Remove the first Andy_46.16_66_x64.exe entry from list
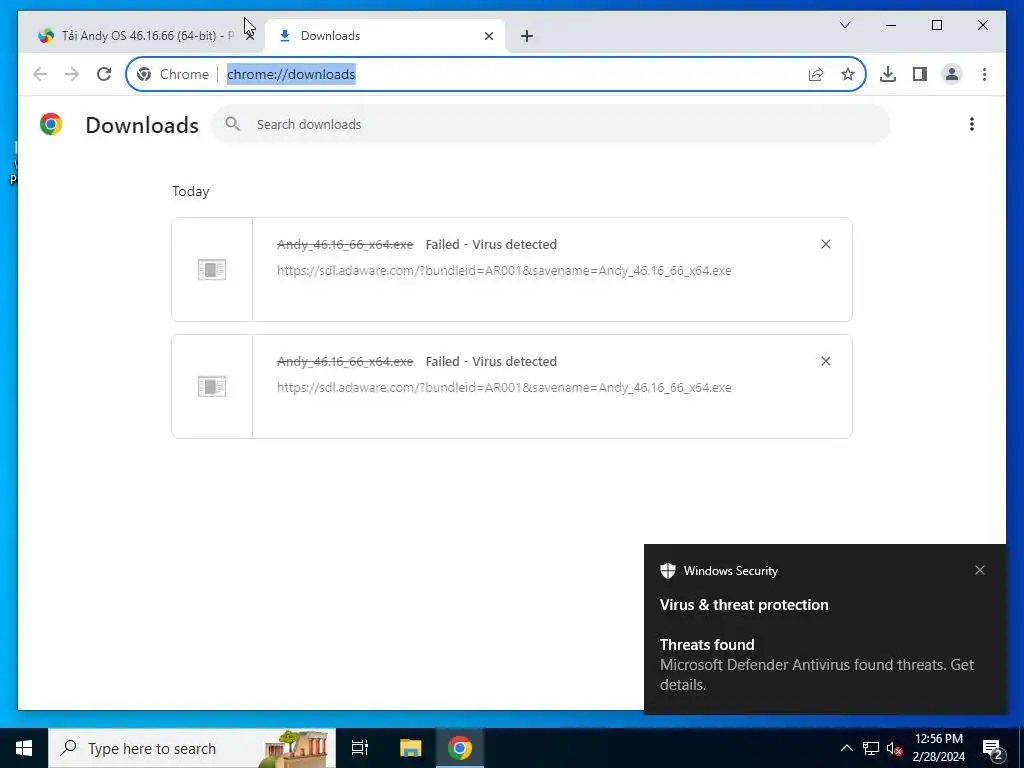Image resolution: width=1024 pixels, height=768 pixels. (825, 244)
